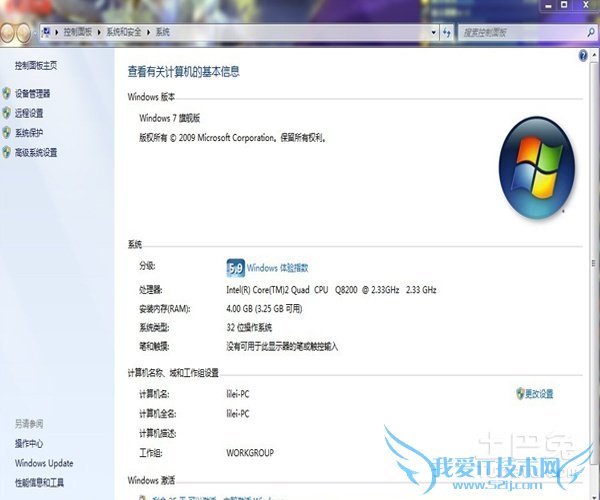
Task: Click the shield icon next to 设备管理器
Action: pos(7,93)
